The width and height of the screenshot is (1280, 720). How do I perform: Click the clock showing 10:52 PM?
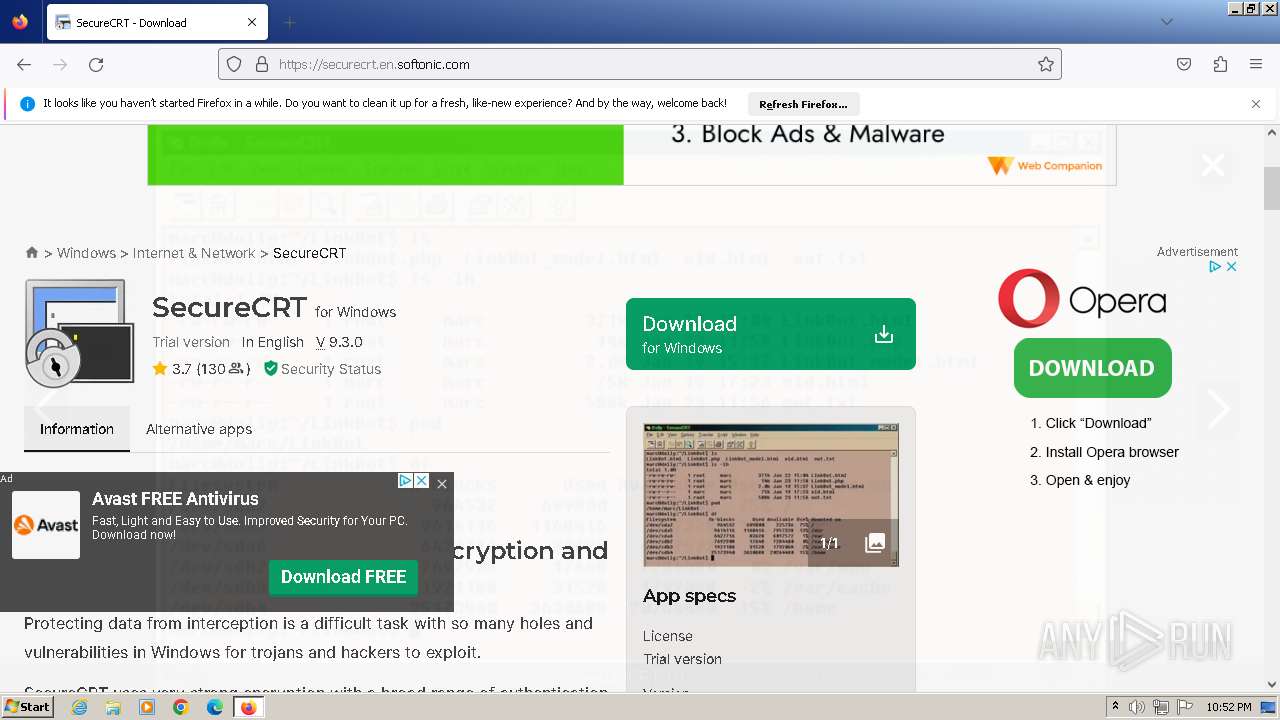pos(1229,707)
